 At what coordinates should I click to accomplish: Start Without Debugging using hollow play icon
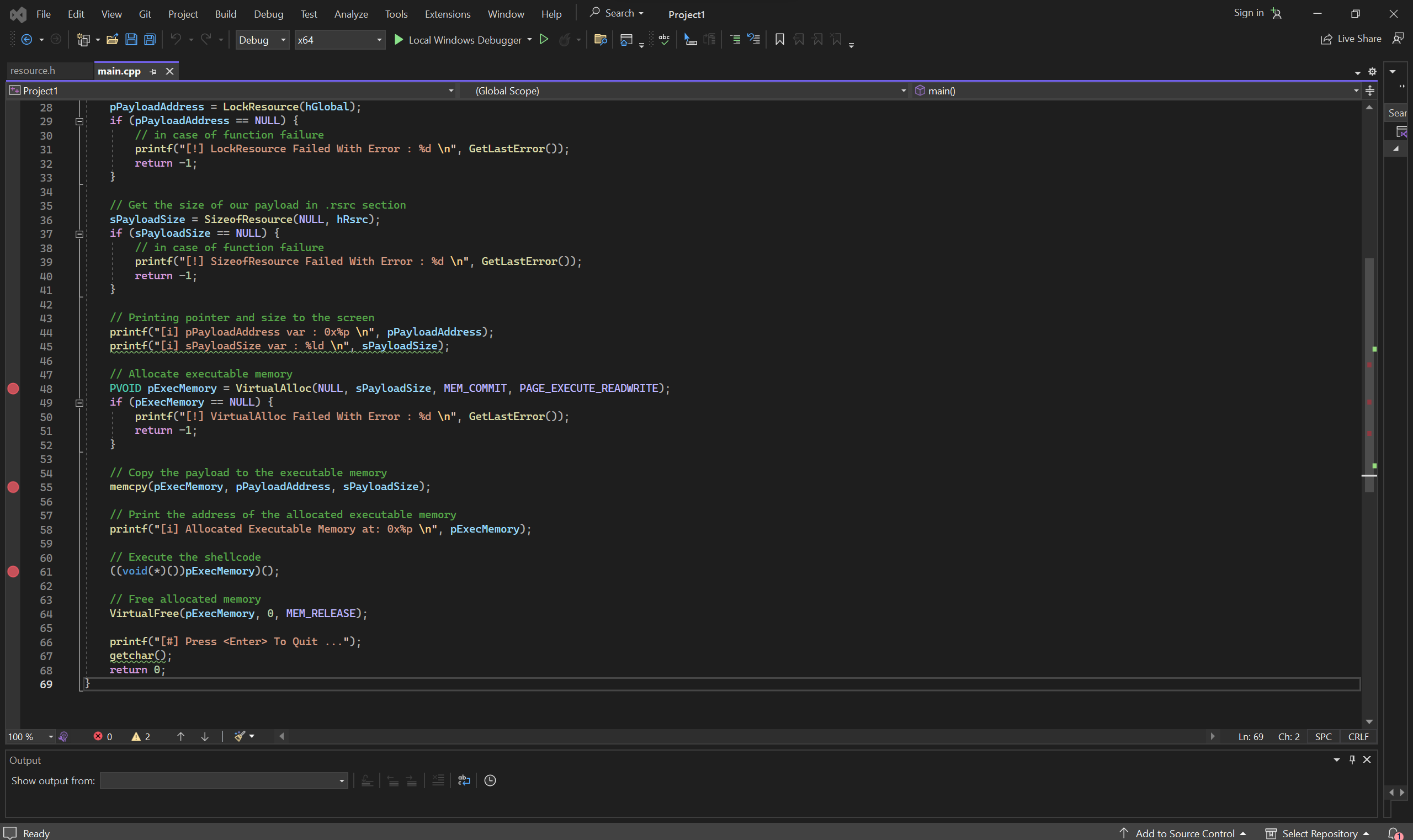coord(544,39)
